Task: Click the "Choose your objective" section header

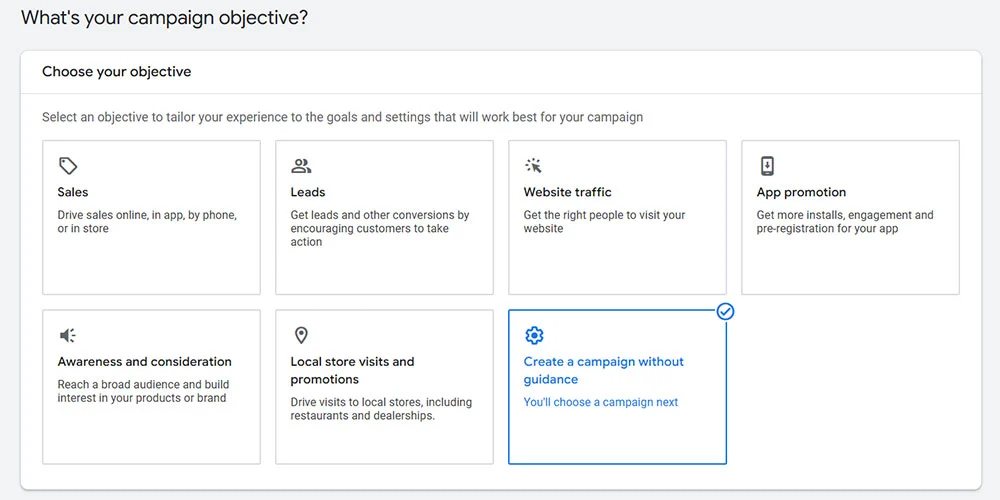Action: [x=116, y=72]
